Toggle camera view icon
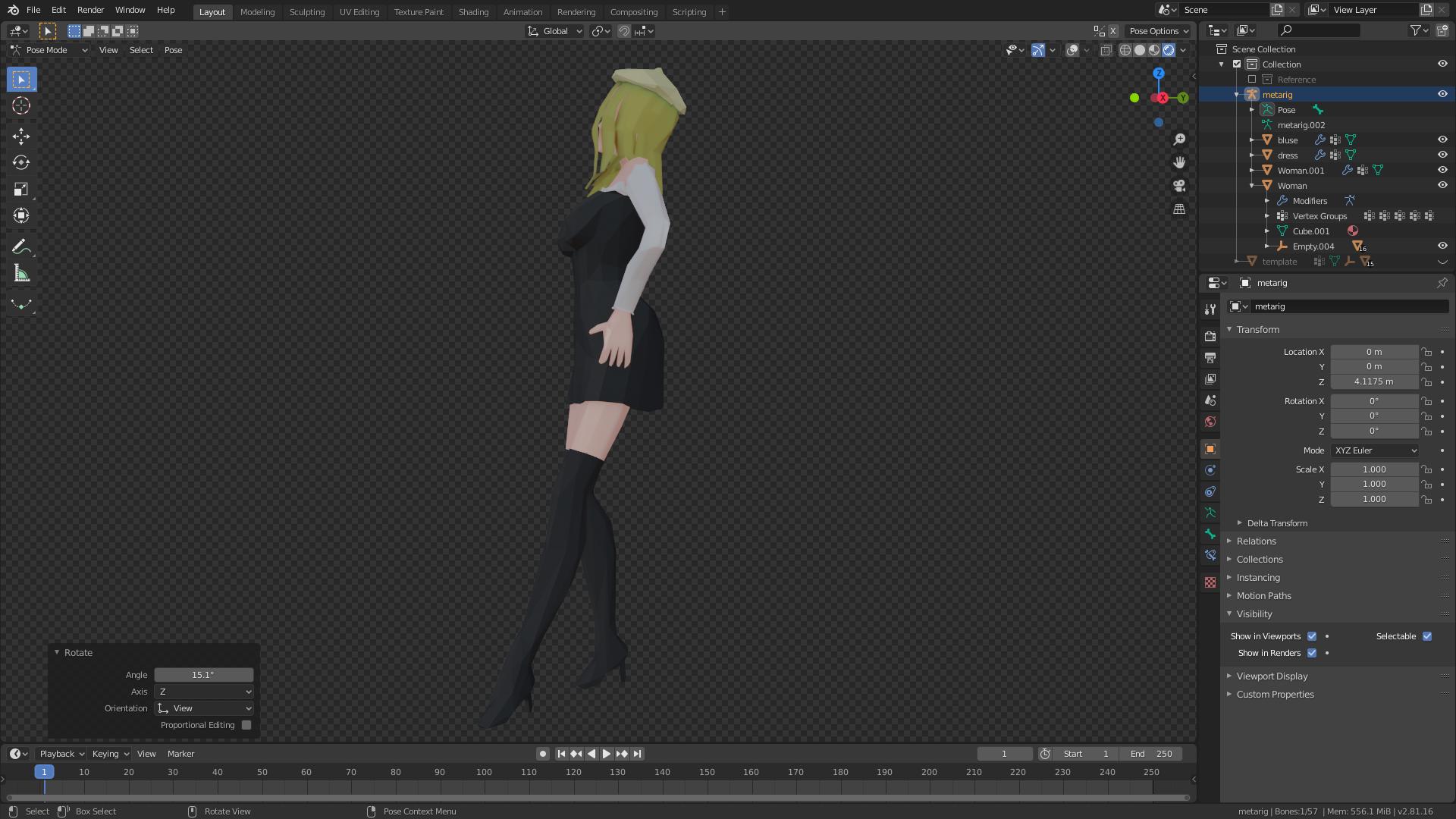This screenshot has width=1456, height=819. (x=1179, y=186)
